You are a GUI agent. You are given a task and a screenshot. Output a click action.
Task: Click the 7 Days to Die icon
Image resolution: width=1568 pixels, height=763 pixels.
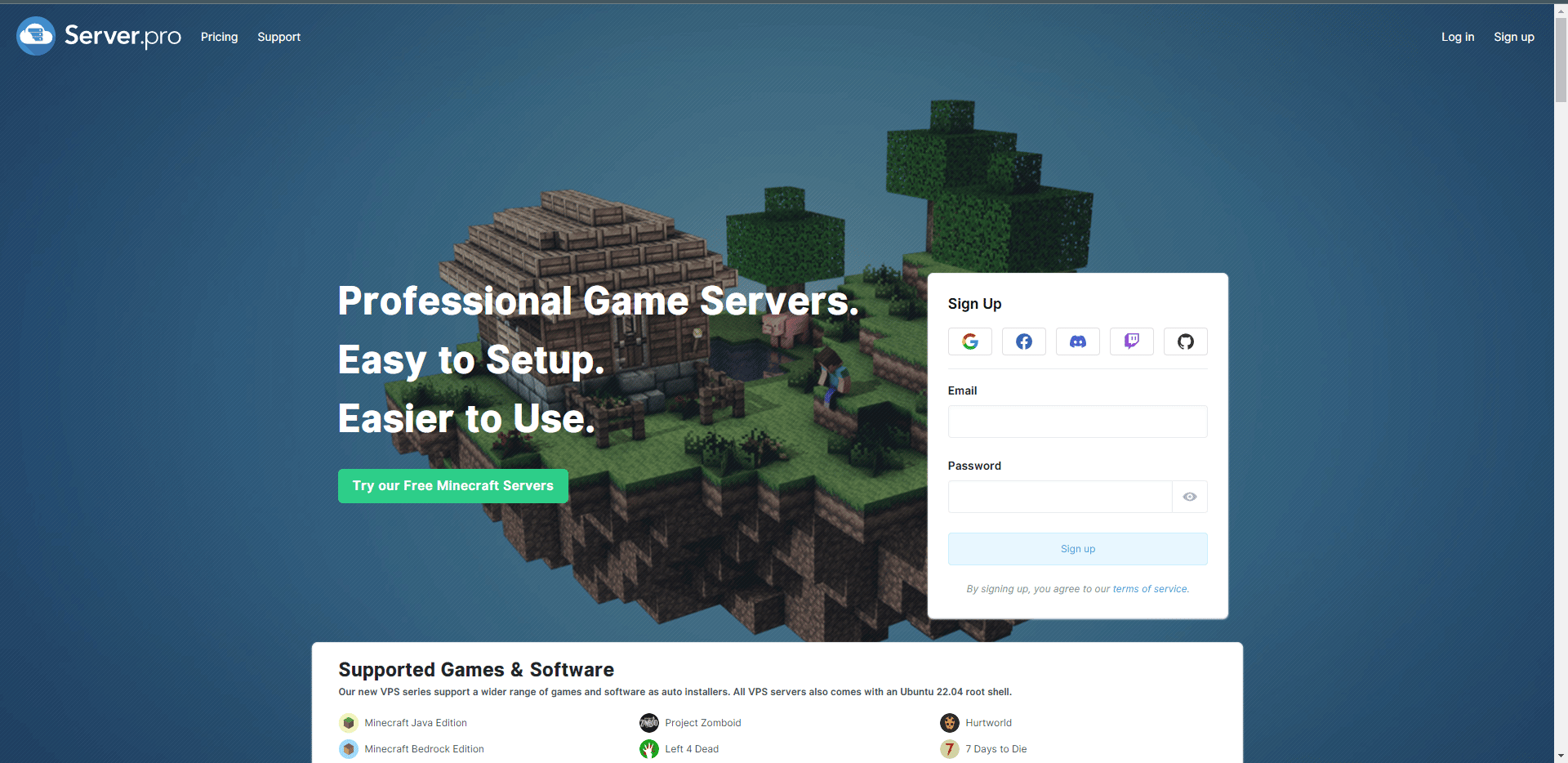coord(950,749)
